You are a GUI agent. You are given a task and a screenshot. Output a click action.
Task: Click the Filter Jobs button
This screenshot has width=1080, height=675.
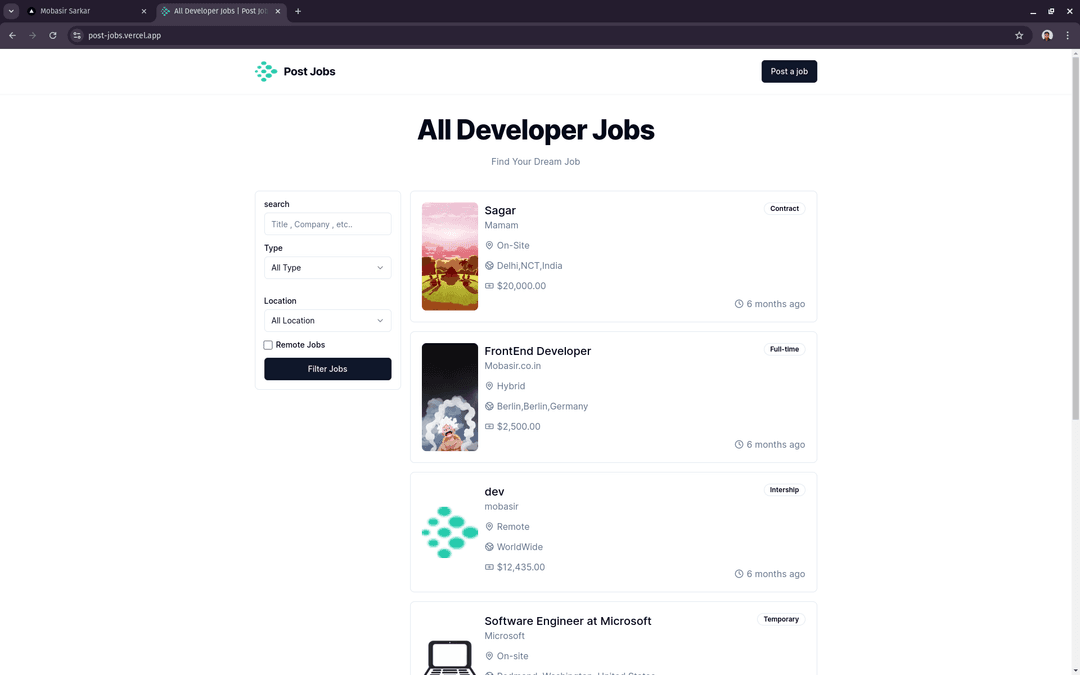pos(328,369)
